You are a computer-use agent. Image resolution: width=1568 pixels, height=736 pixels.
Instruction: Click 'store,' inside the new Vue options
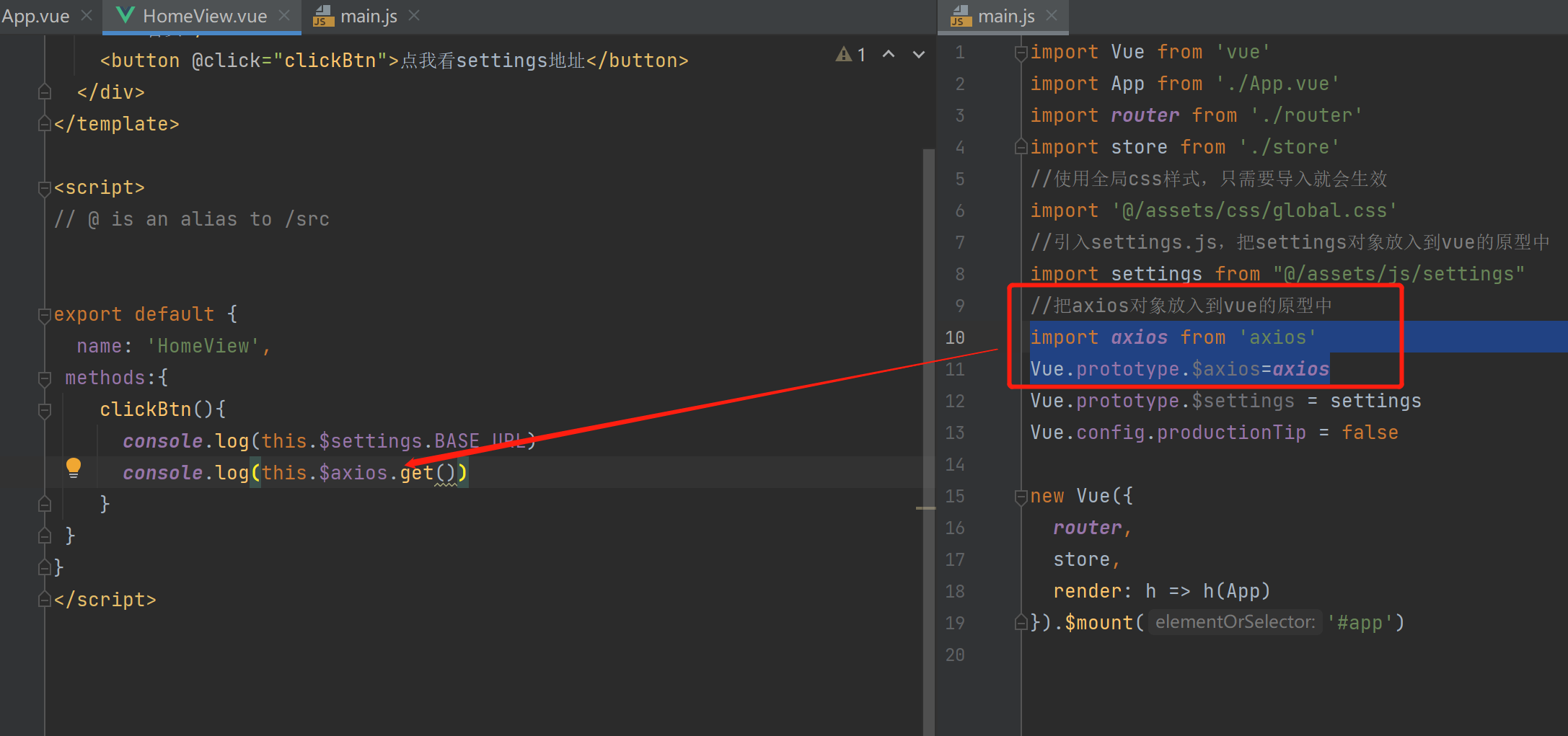coord(1086,559)
